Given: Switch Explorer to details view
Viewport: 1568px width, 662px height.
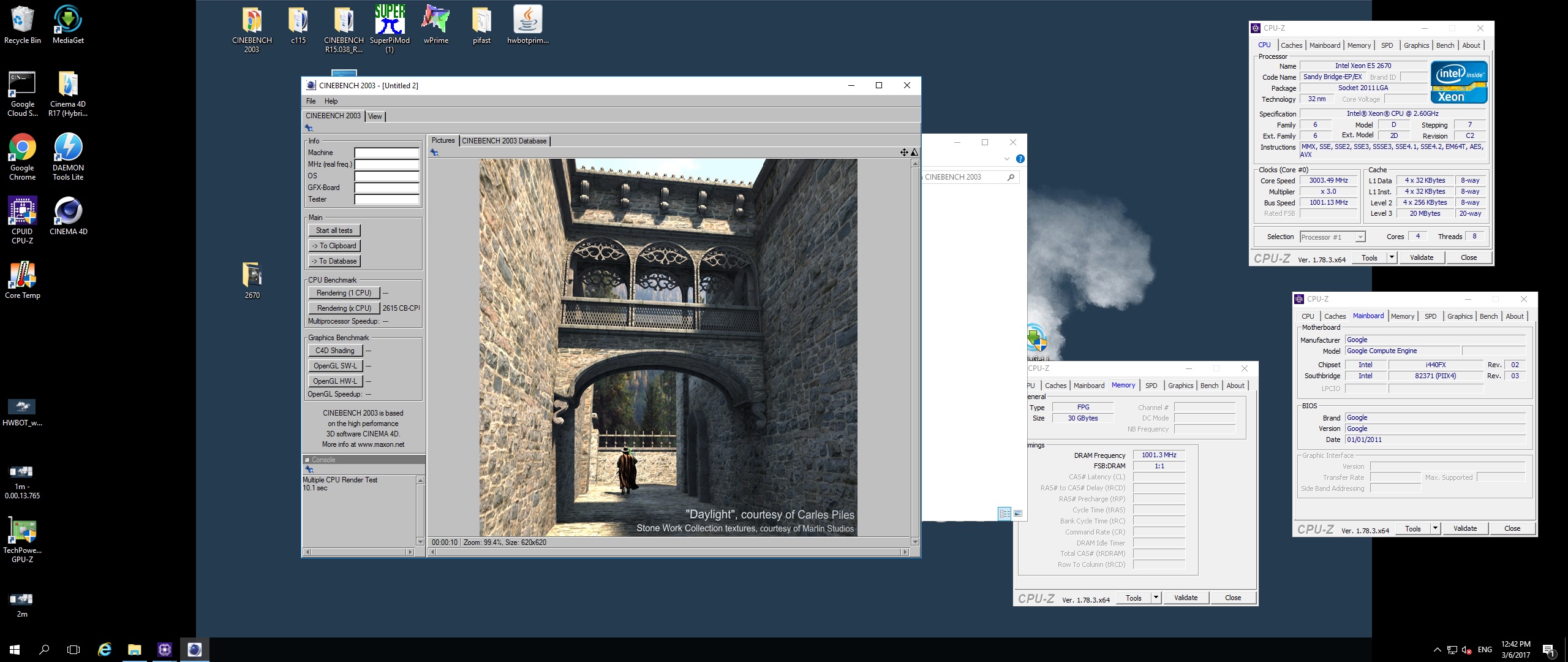Looking at the screenshot, I should [x=1005, y=514].
